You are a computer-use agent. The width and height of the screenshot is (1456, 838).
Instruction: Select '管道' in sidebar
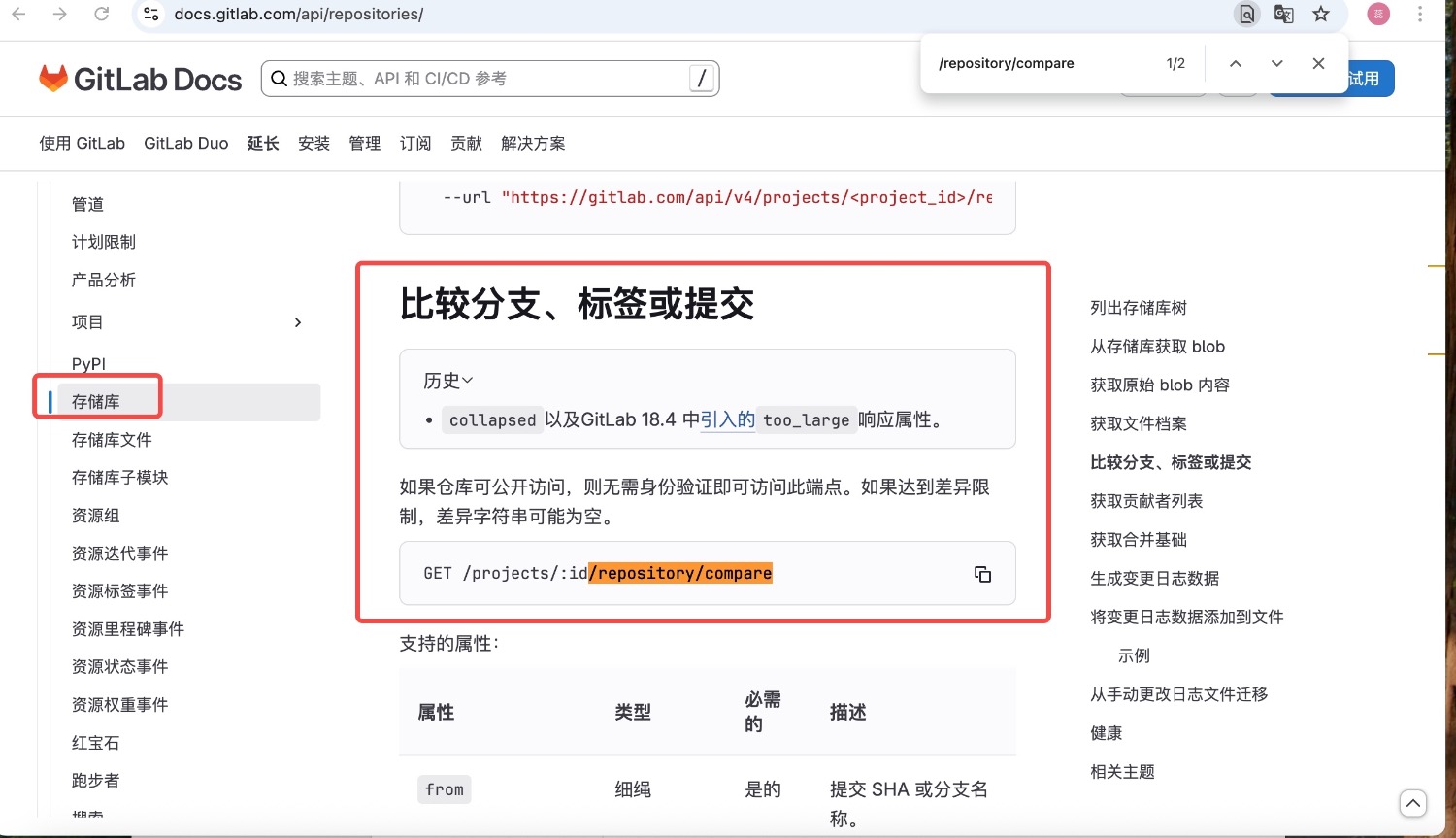pos(88,204)
